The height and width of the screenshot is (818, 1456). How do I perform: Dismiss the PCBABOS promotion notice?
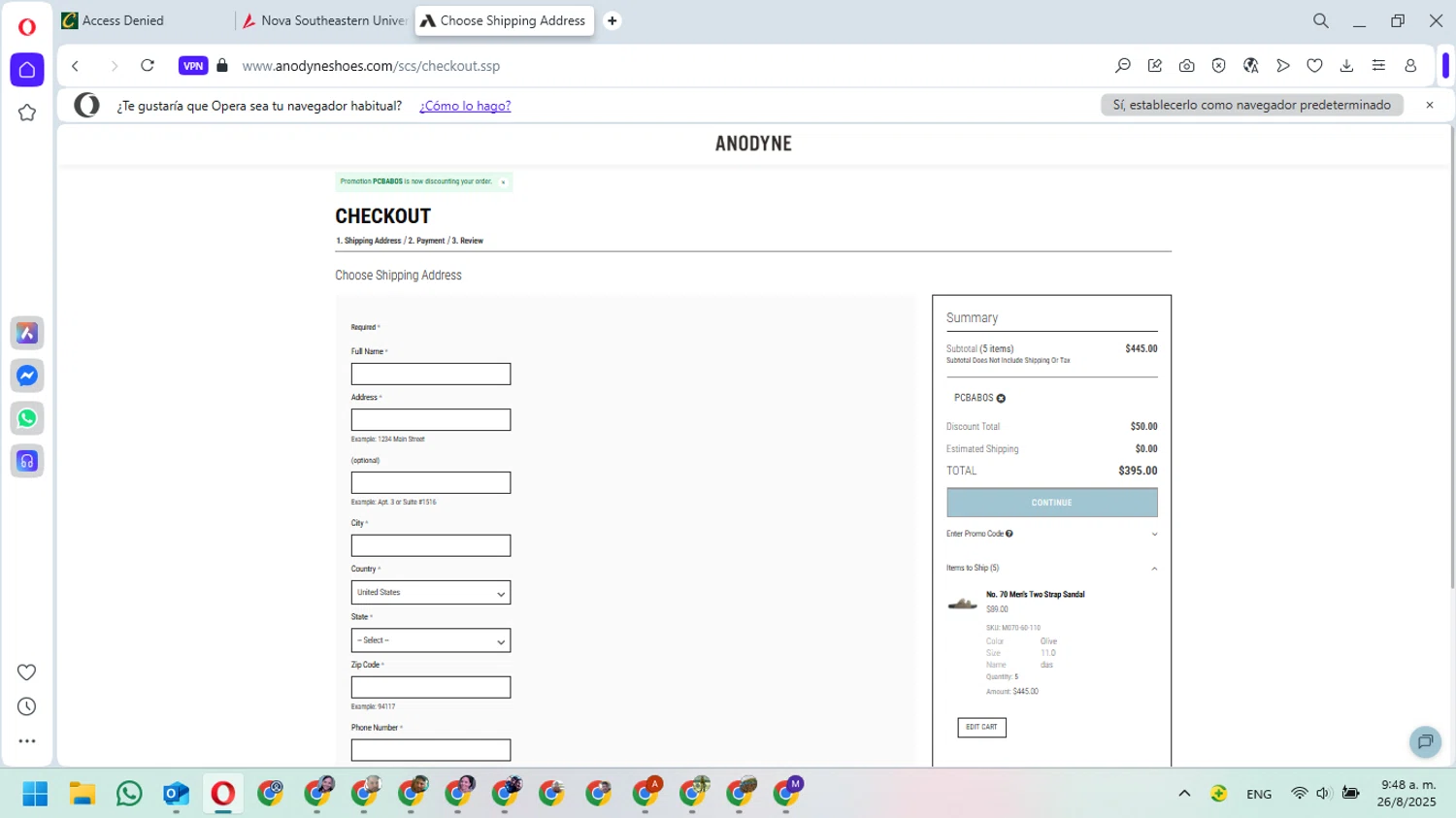(503, 182)
